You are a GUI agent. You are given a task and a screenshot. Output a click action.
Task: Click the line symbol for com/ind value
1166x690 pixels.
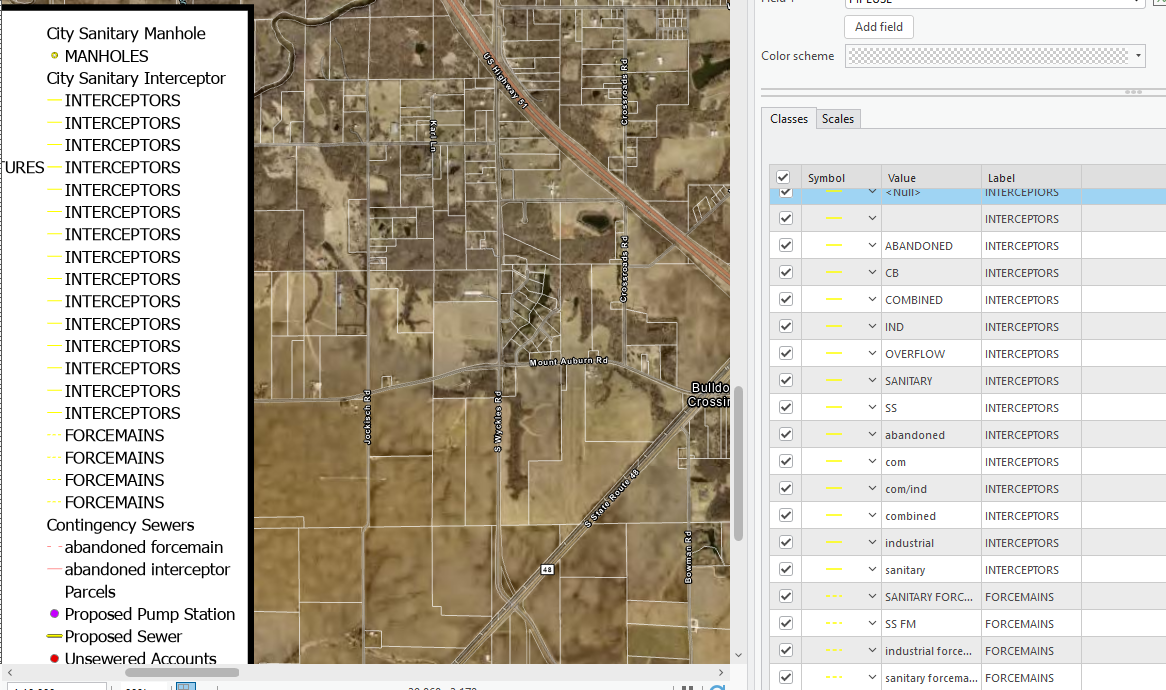pyautogui.click(x=834, y=489)
